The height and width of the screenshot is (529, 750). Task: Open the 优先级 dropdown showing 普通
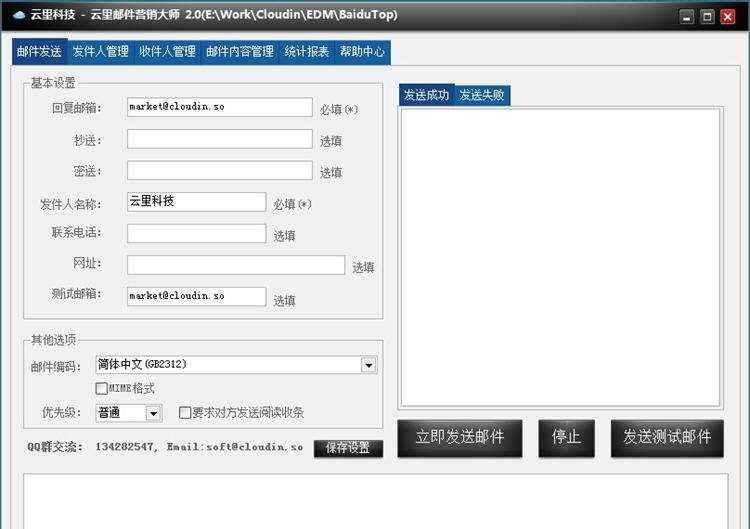[129, 413]
